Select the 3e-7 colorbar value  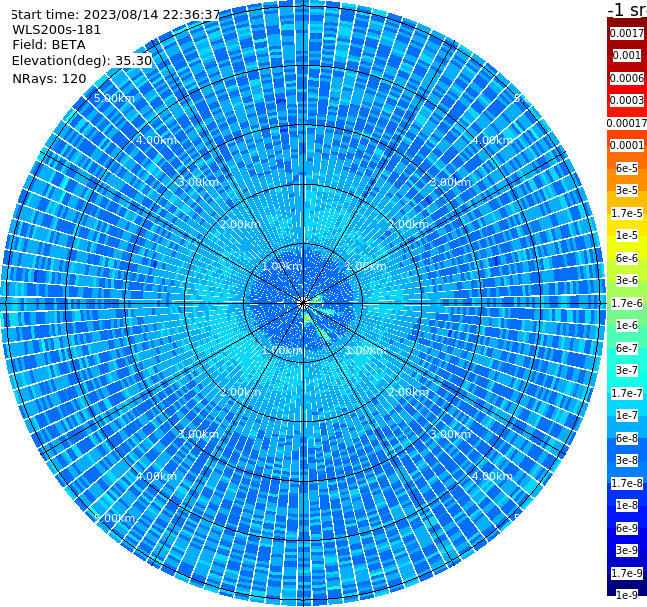tap(627, 370)
